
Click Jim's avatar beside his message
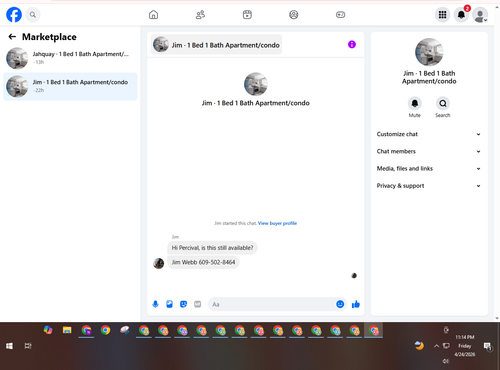(x=159, y=263)
